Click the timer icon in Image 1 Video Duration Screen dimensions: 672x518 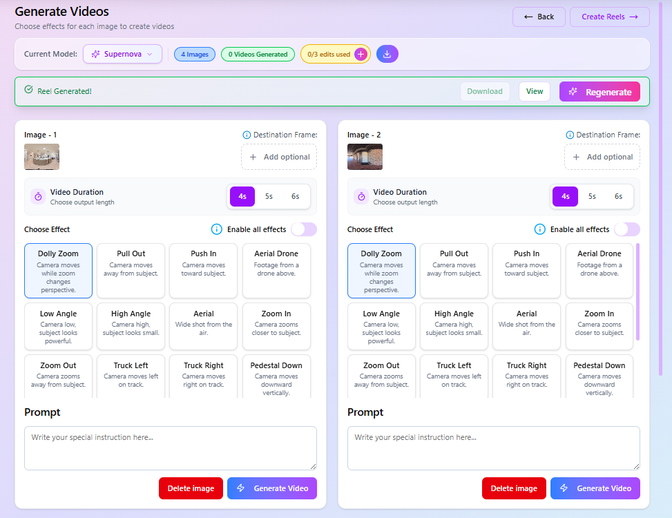pyautogui.click(x=38, y=197)
